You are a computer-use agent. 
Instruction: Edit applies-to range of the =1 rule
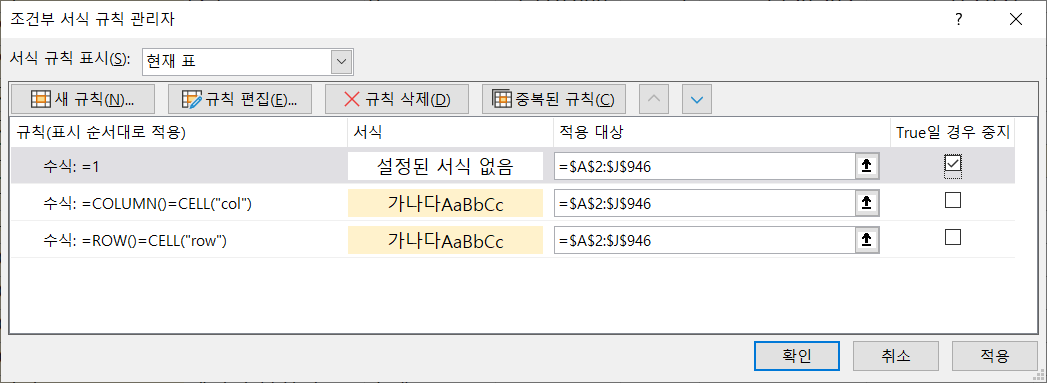point(704,166)
